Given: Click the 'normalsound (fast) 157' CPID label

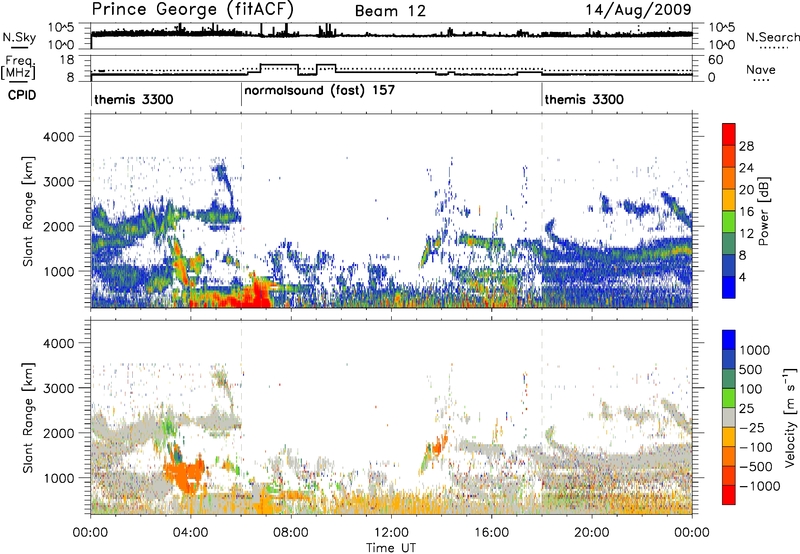Looking at the screenshot, I should (x=319, y=91).
